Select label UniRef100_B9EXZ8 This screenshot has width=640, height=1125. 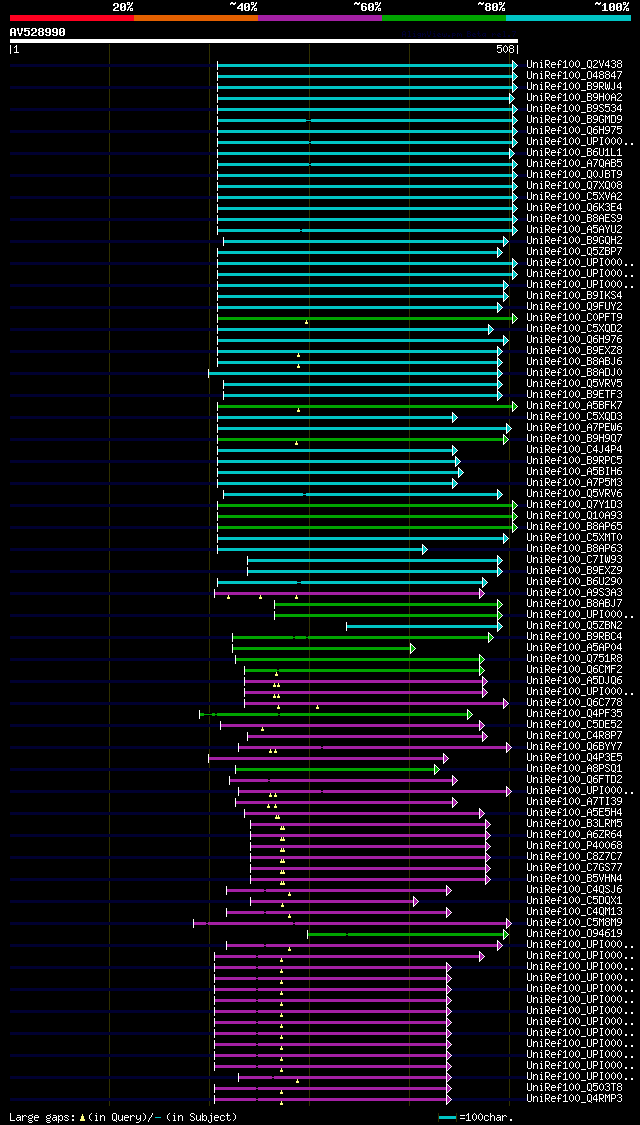[574, 350]
